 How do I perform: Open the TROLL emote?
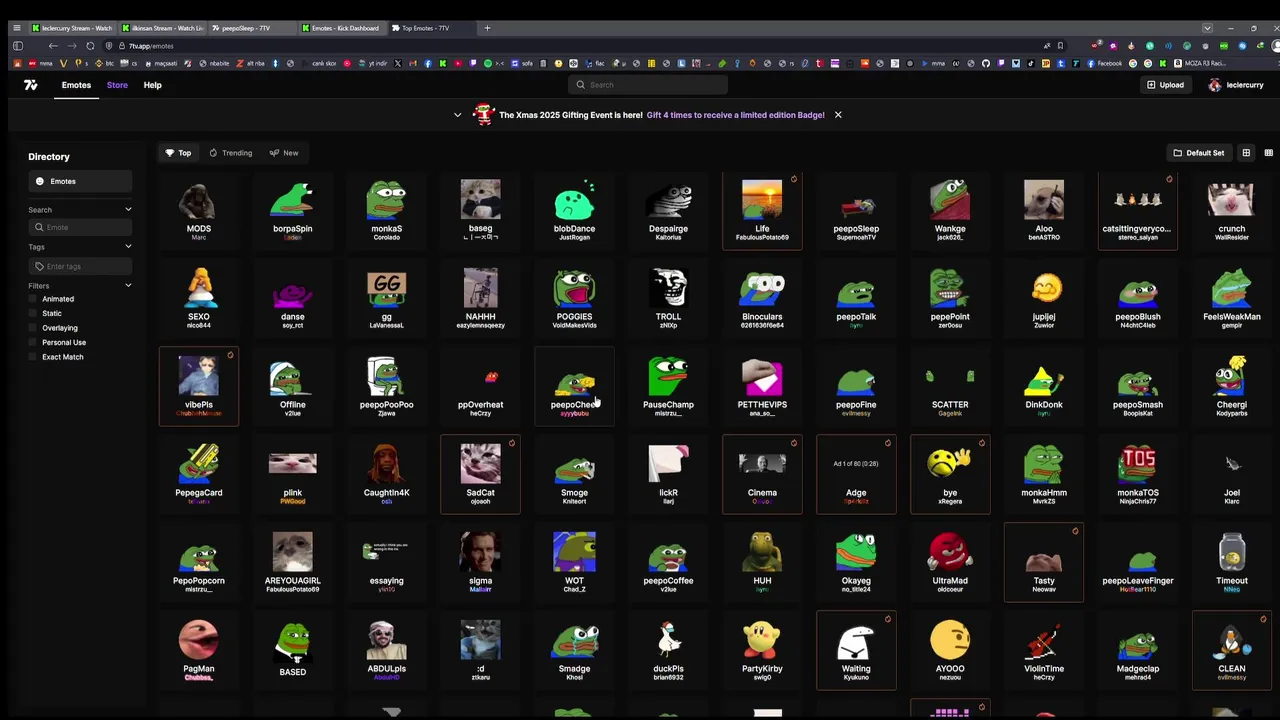point(668,298)
